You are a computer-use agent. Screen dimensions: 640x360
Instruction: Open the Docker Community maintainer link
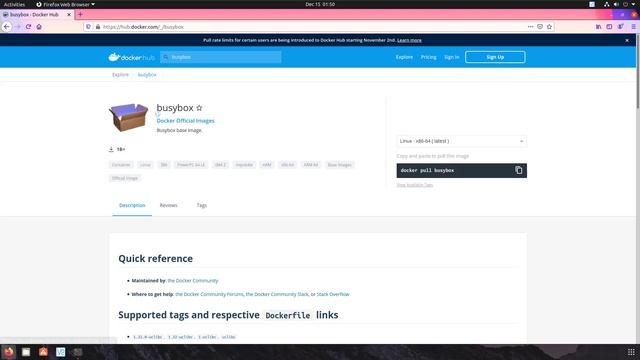[193, 281]
